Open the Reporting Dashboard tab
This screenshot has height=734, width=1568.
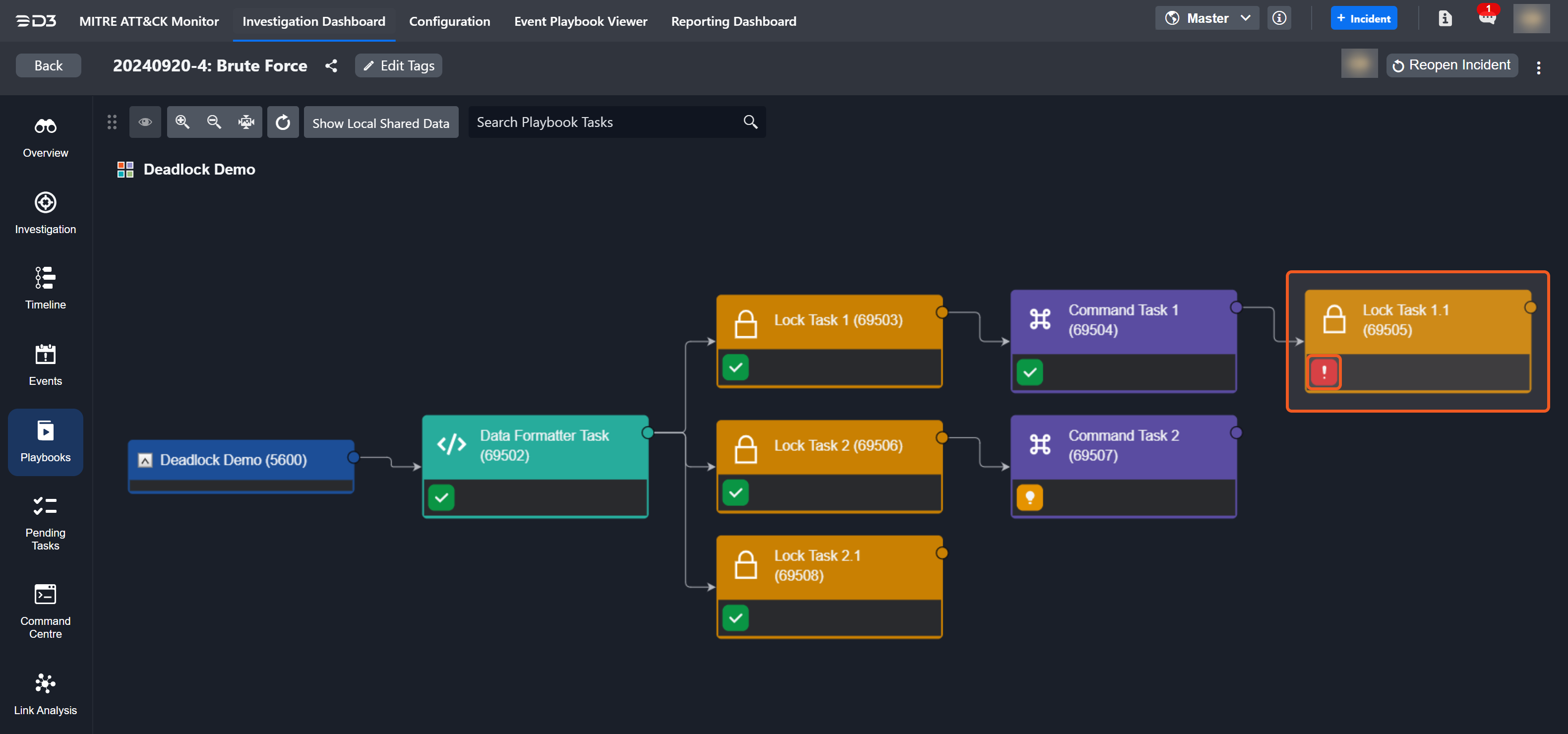733,21
